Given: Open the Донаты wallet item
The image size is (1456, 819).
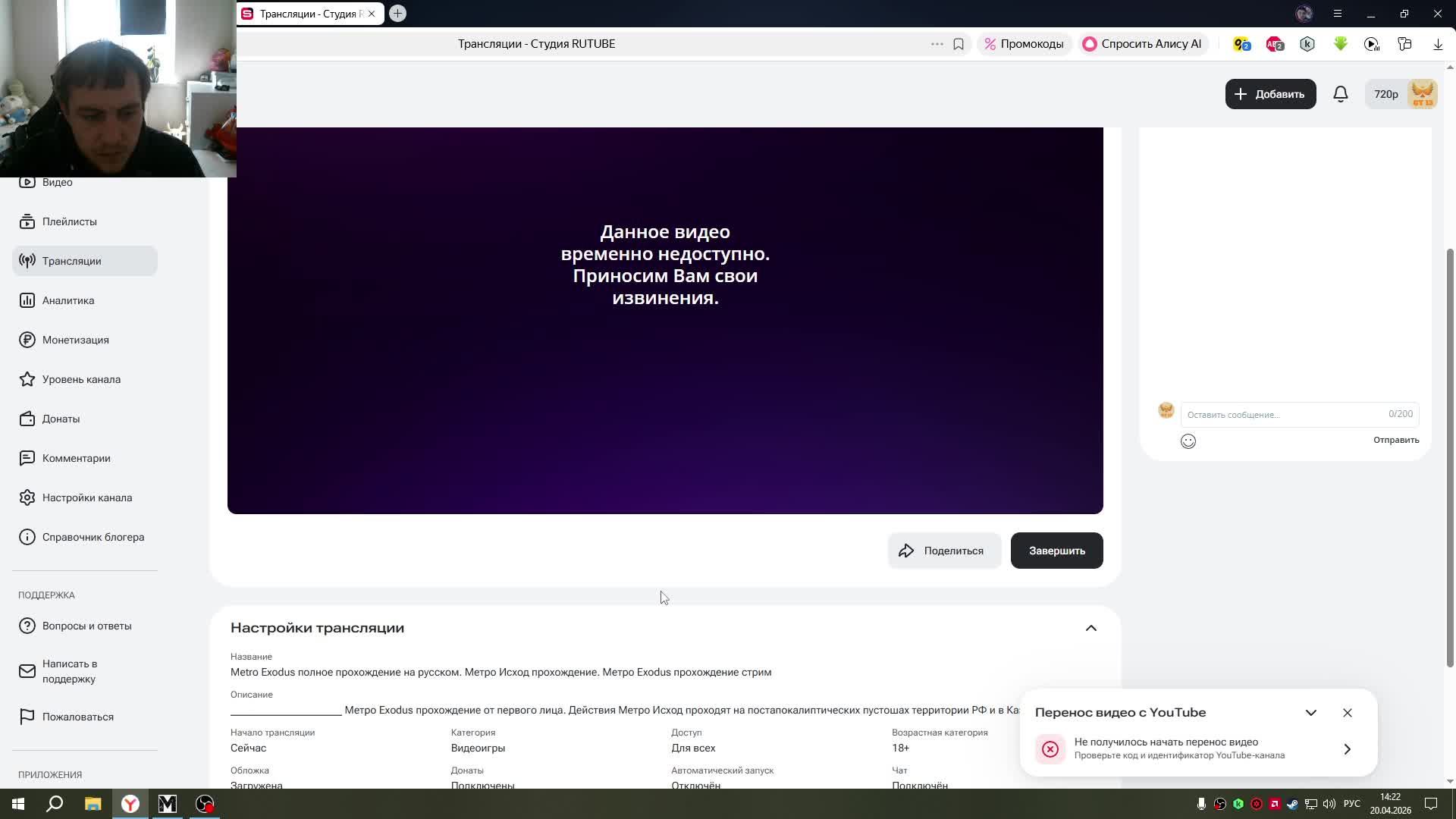Looking at the screenshot, I should coord(61,419).
